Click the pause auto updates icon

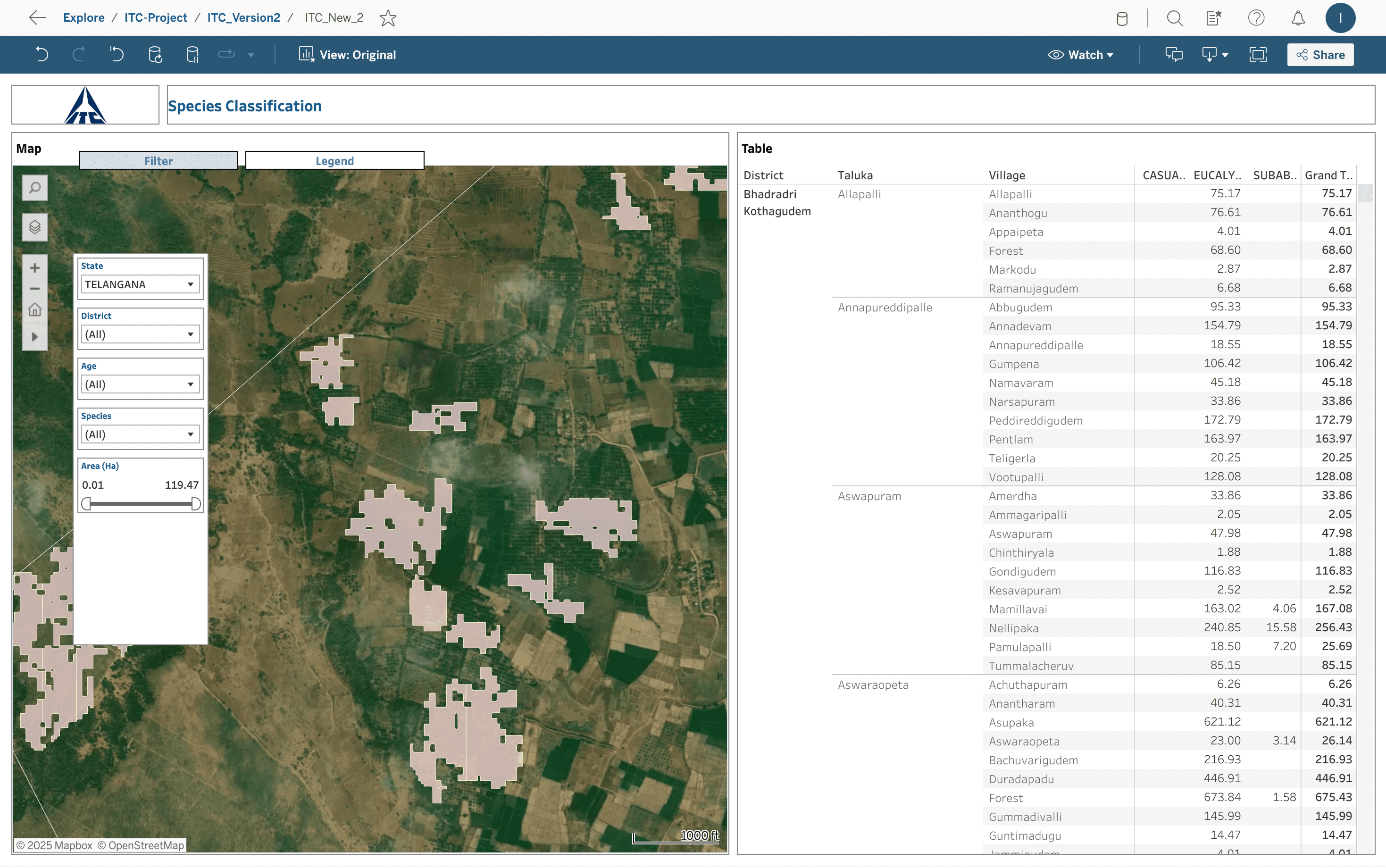(193, 55)
